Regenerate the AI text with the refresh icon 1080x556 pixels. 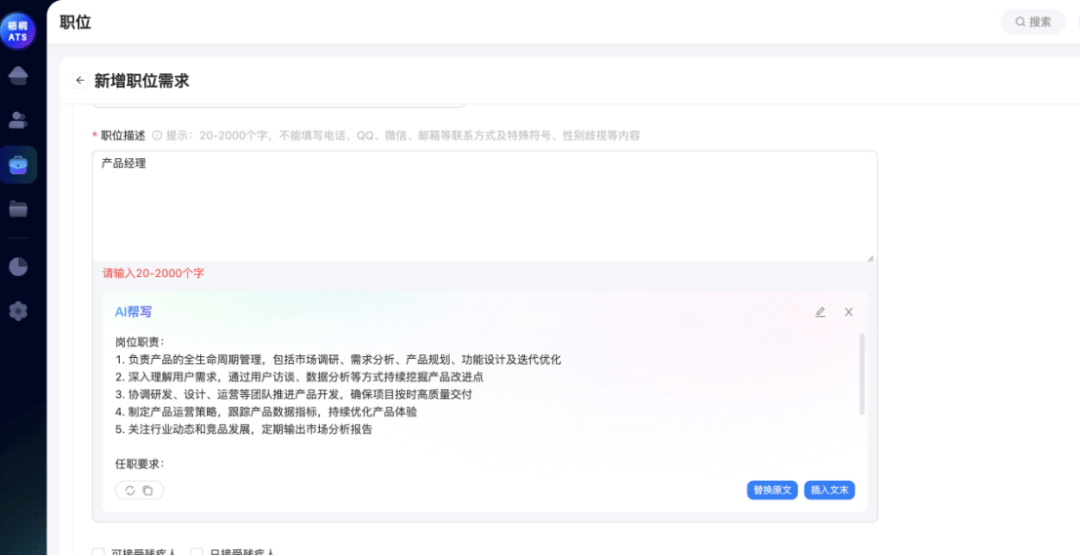130,490
